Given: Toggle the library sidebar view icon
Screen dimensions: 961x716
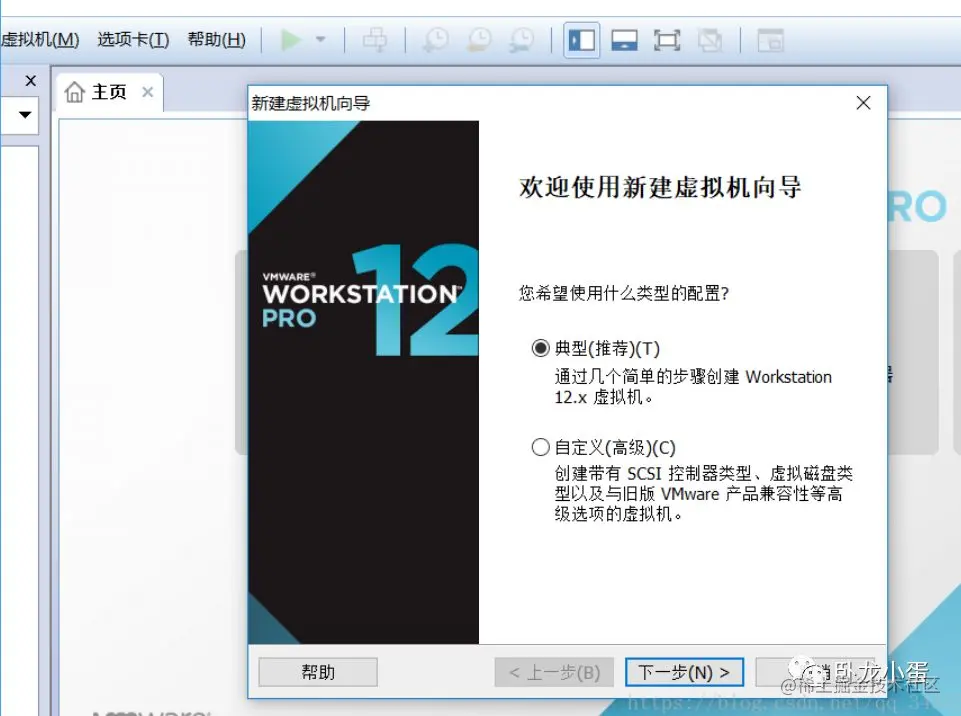Looking at the screenshot, I should click(x=582, y=40).
